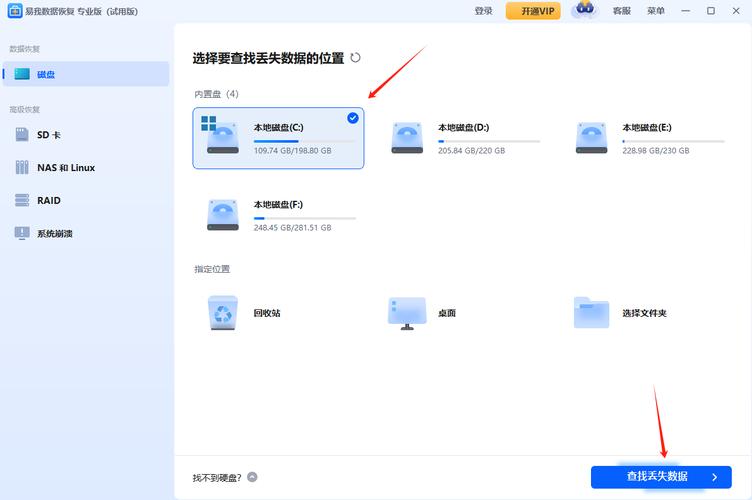Click the arrow on 查找丢失数据 button
Viewport: 752px width, 500px height.
715,477
